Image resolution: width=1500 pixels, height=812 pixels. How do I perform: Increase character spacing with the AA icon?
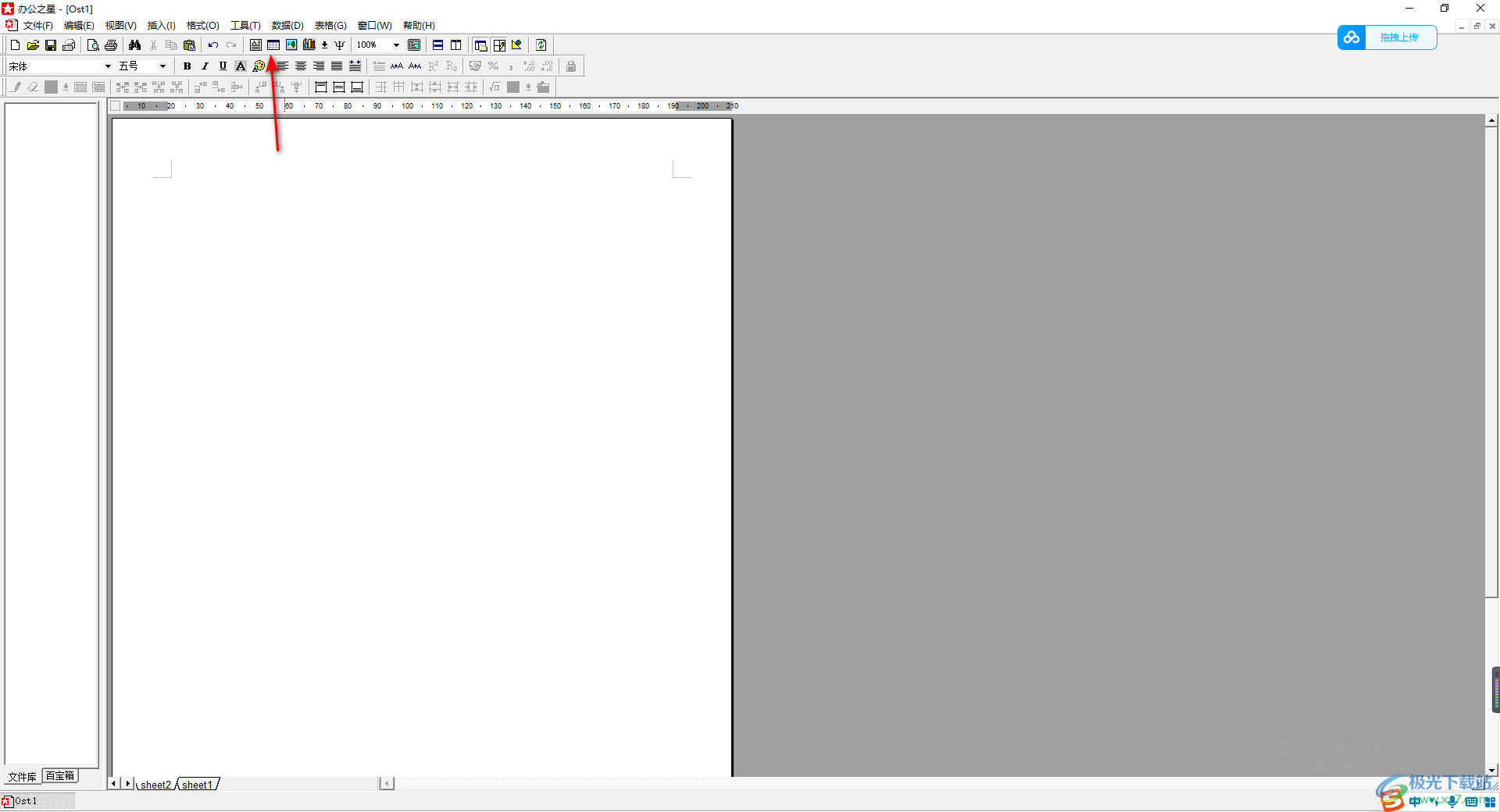[397, 66]
